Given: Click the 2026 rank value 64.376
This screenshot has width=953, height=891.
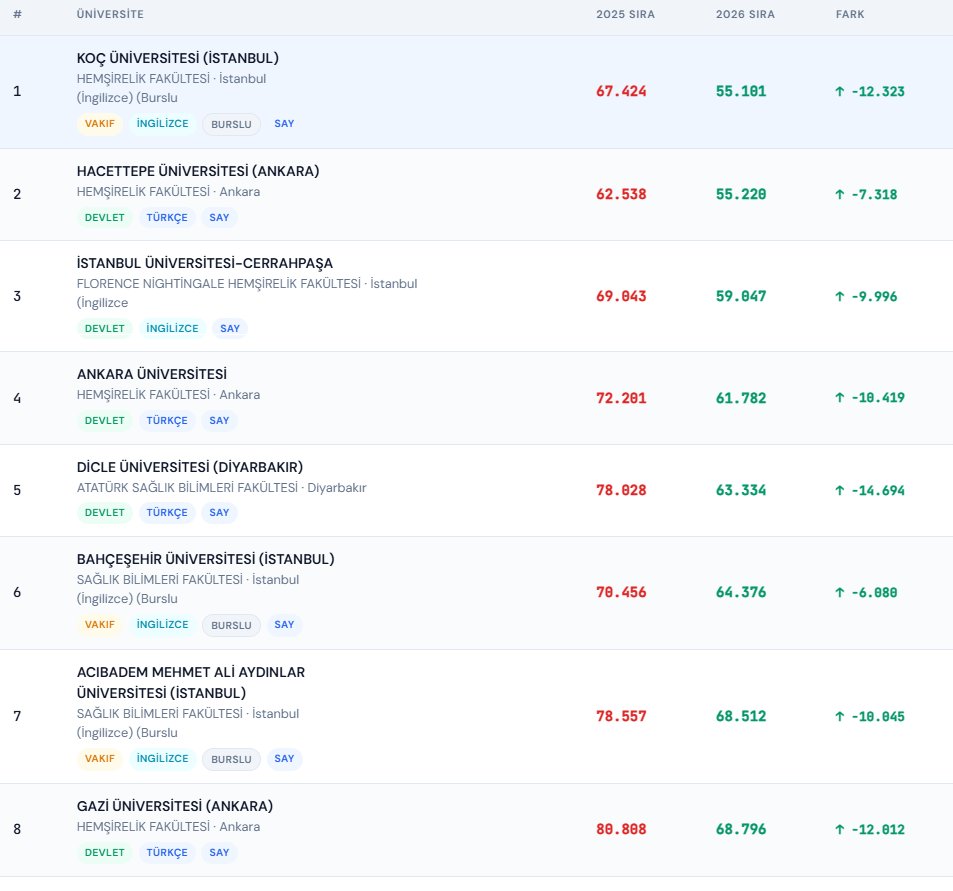Looking at the screenshot, I should click(x=741, y=592).
